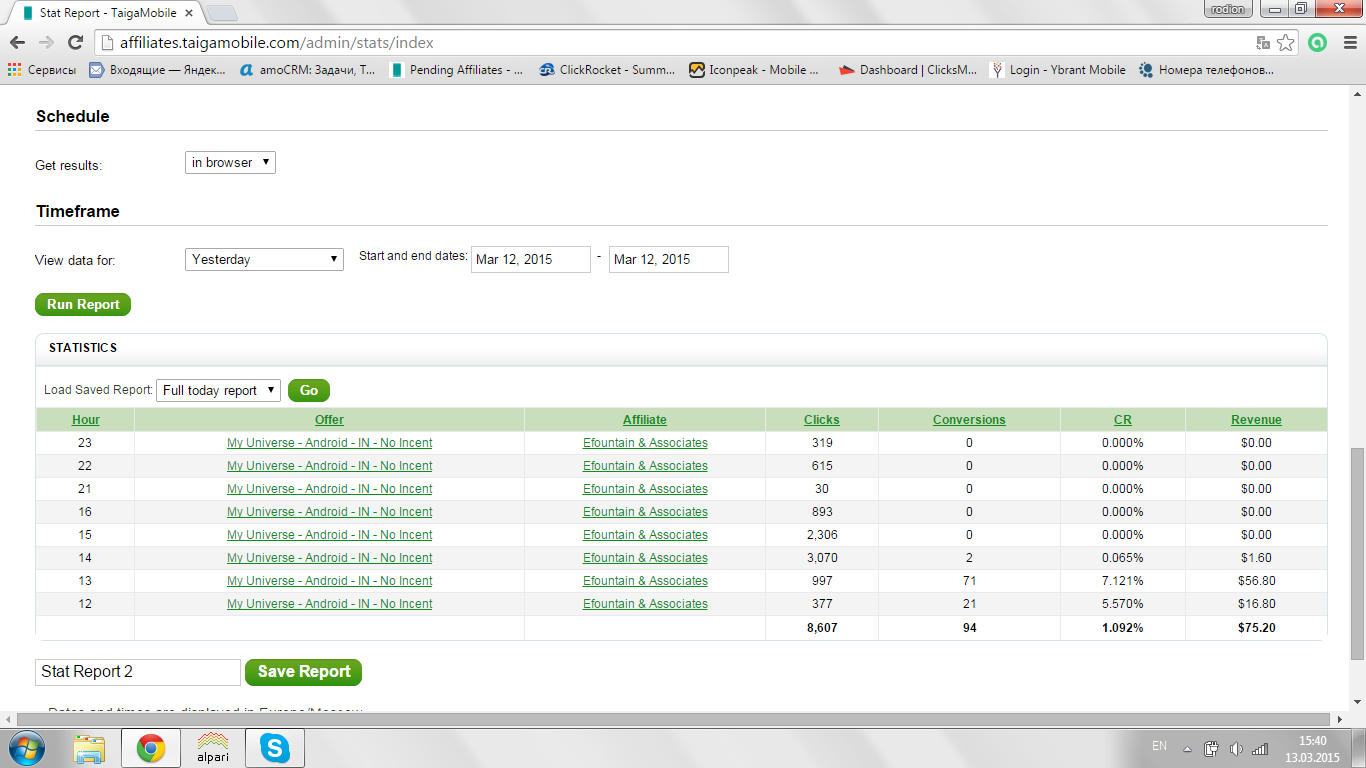Screen dimensions: 1366x768
Task: Click the Run Report button
Action: [83, 304]
